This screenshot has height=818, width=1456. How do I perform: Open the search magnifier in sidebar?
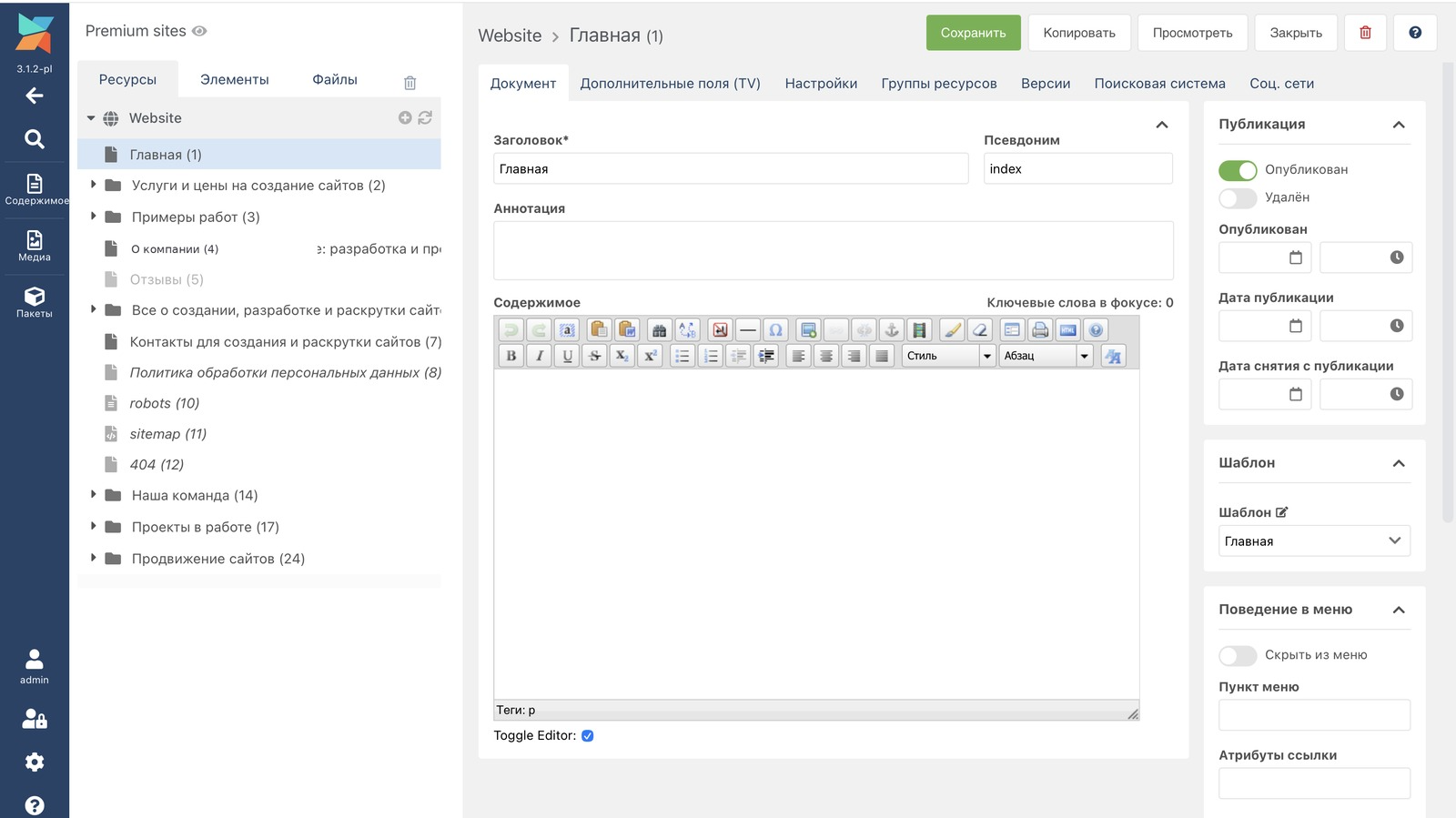[x=35, y=138]
